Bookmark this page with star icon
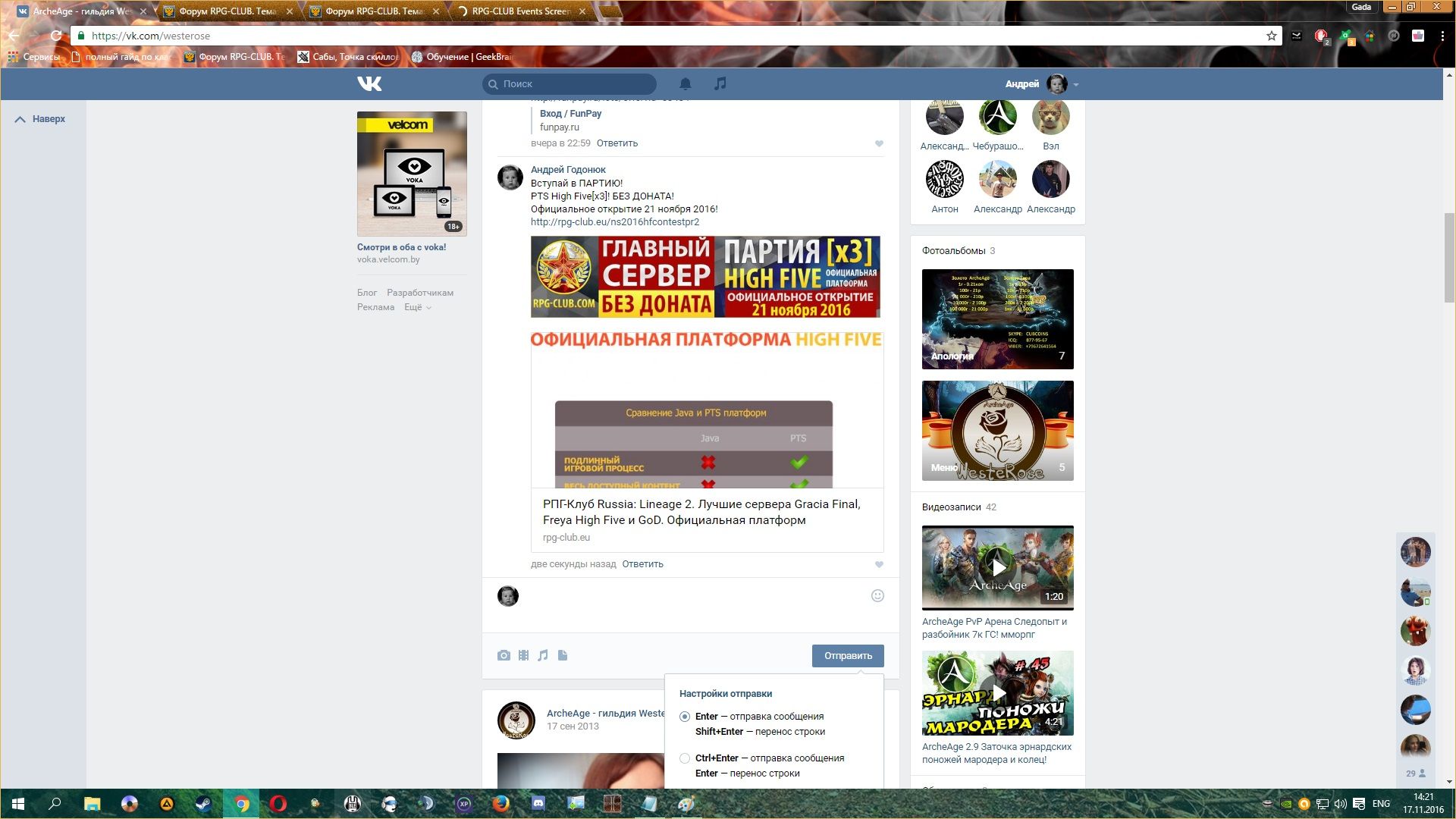Viewport: 1456px width, 819px height. click(1272, 36)
